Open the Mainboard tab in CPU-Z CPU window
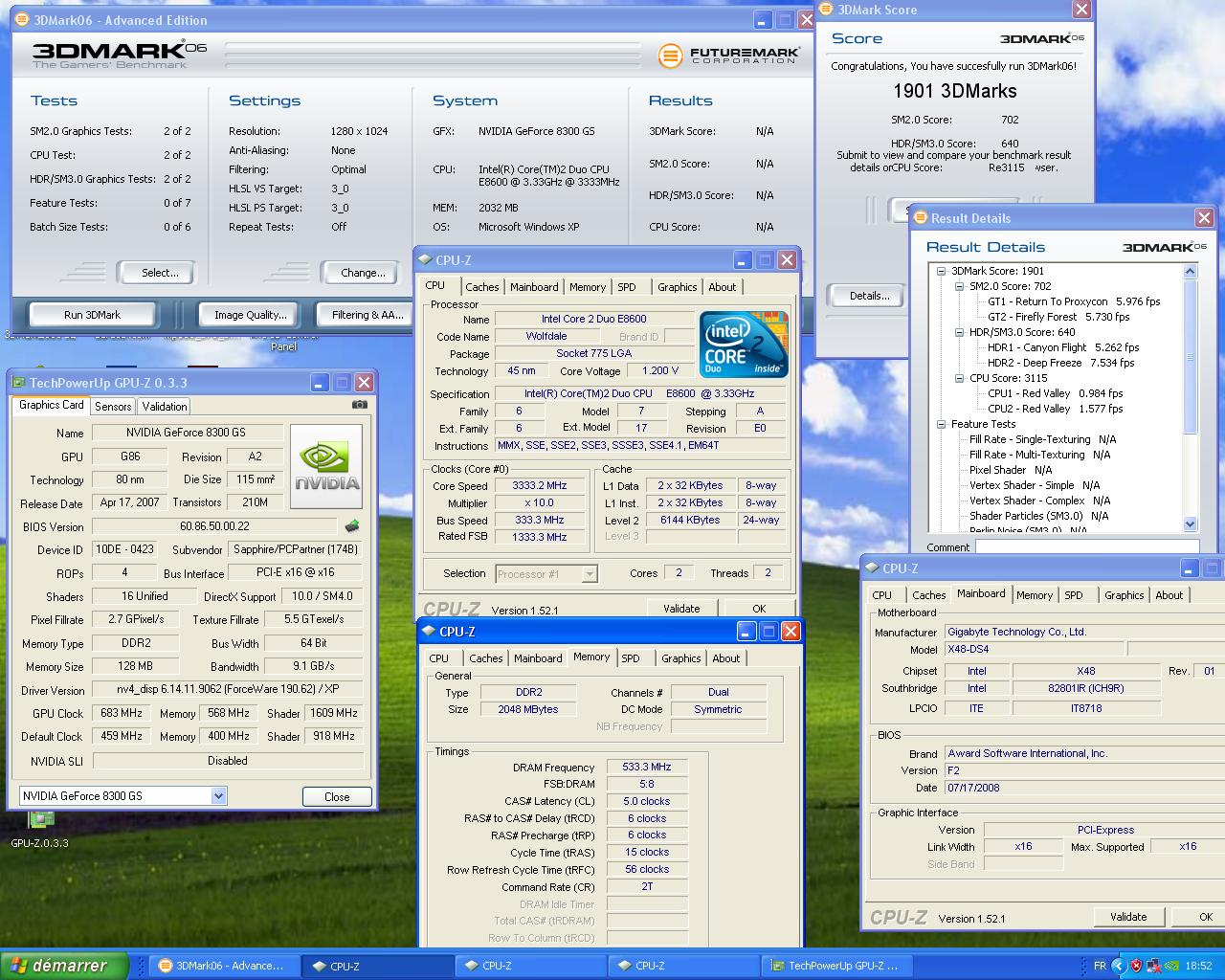The height and width of the screenshot is (980, 1225). click(534, 287)
